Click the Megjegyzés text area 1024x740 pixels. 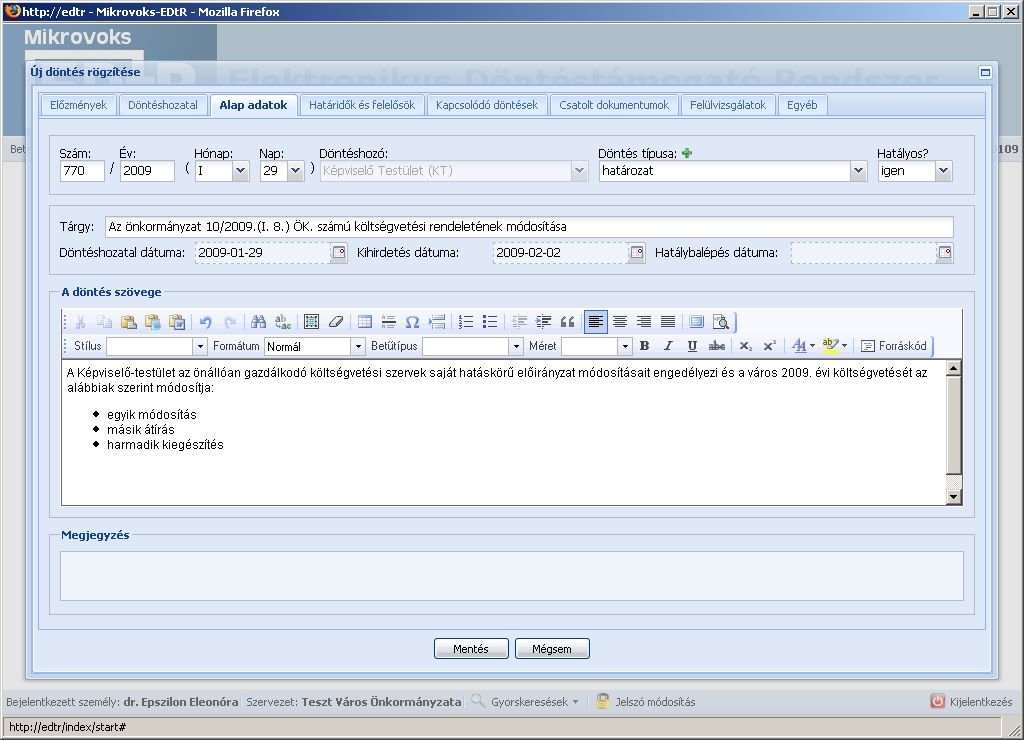point(512,576)
